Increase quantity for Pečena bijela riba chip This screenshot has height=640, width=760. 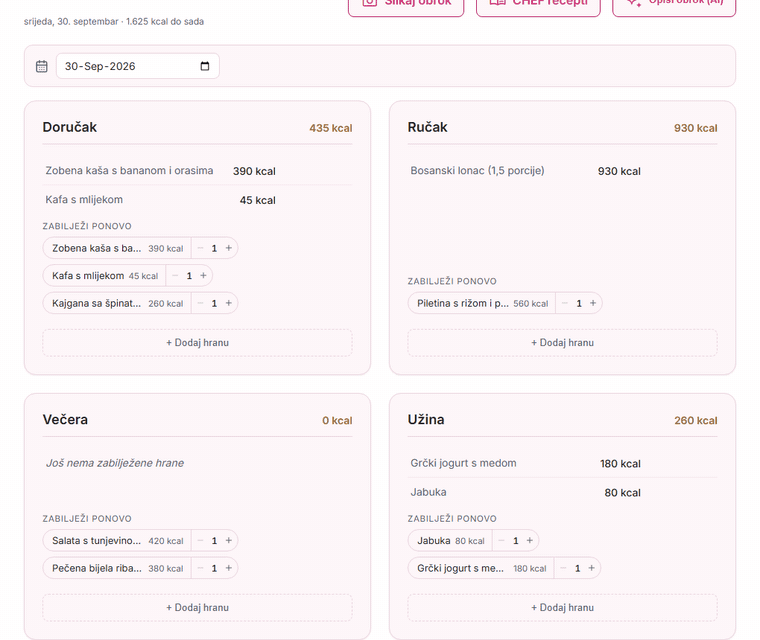[x=229, y=568]
